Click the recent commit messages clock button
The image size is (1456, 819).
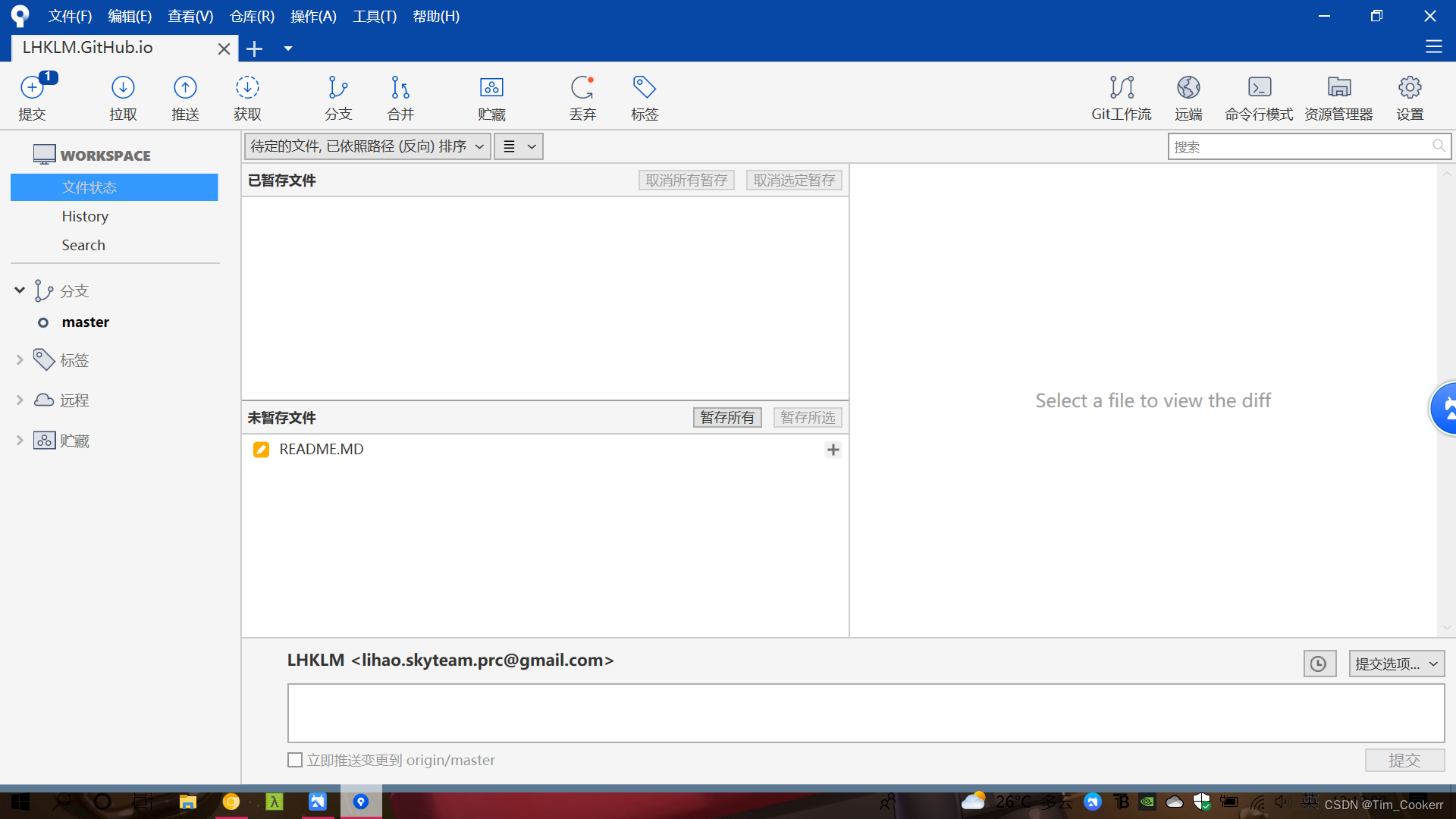(x=1319, y=664)
